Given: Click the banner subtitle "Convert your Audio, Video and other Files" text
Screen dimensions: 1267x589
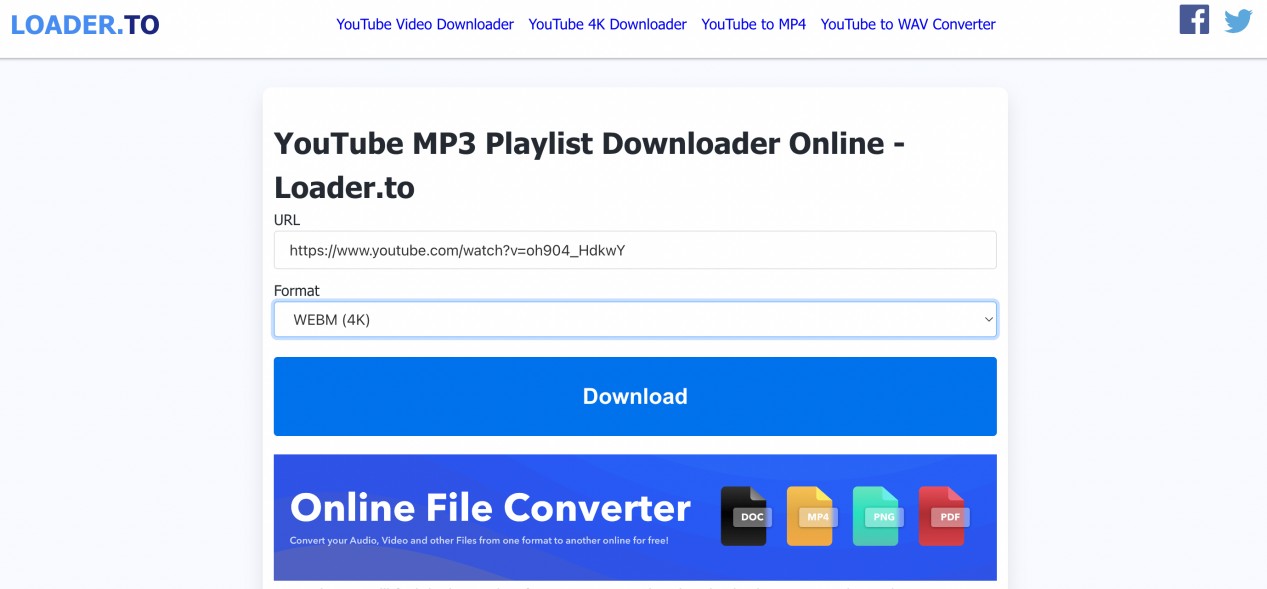Looking at the screenshot, I should pyautogui.click(x=479, y=541).
